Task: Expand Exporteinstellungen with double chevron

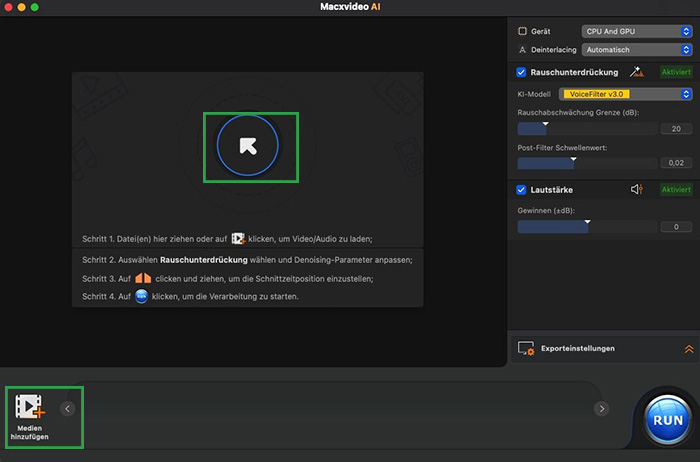Action: coord(689,349)
